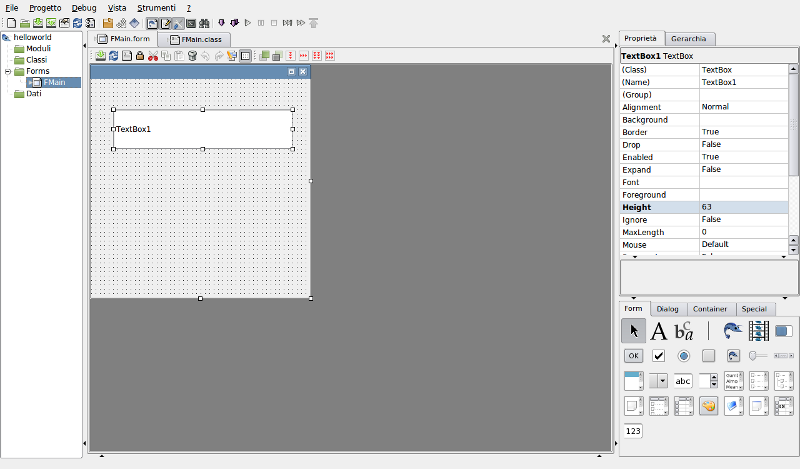
Task: Choose the OK Button control in toolbox
Action: coord(633,356)
